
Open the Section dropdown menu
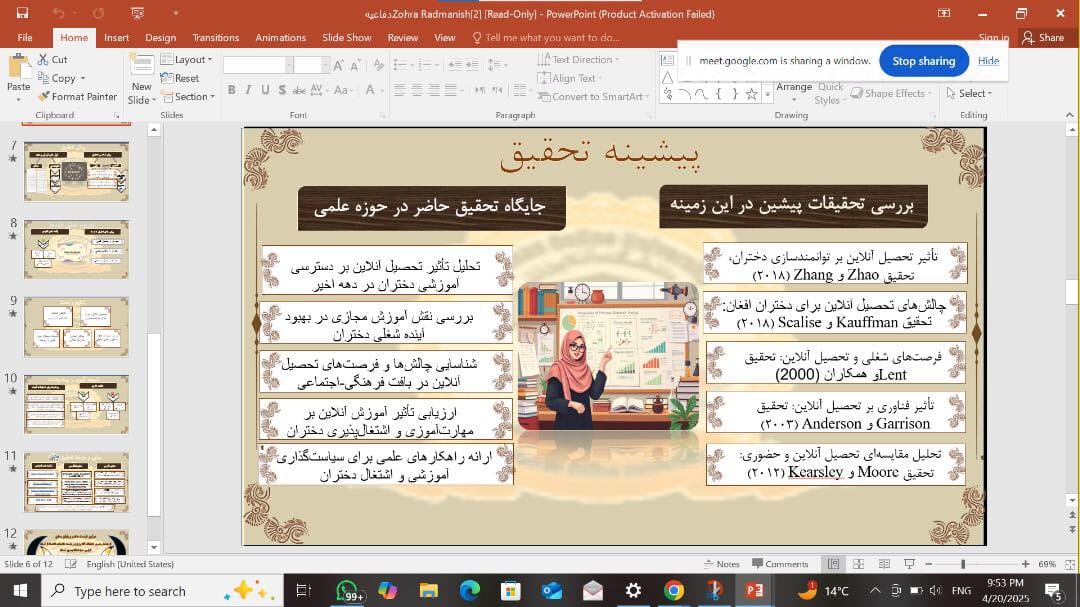click(x=188, y=97)
